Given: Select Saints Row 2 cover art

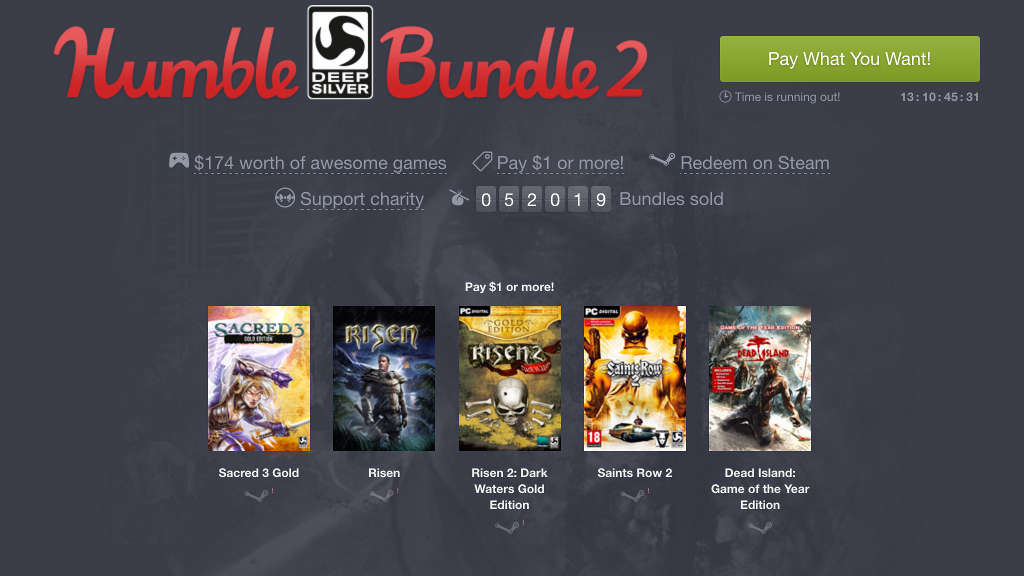Looking at the screenshot, I should click(635, 379).
